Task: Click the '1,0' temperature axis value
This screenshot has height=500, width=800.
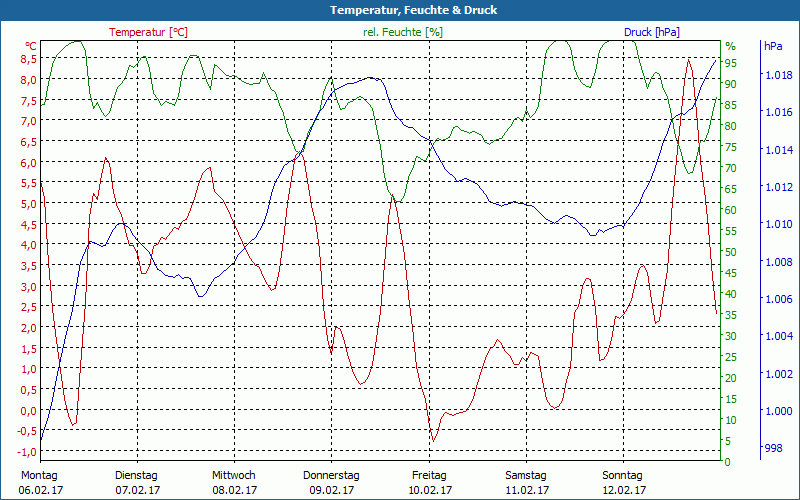Action: coord(29,369)
